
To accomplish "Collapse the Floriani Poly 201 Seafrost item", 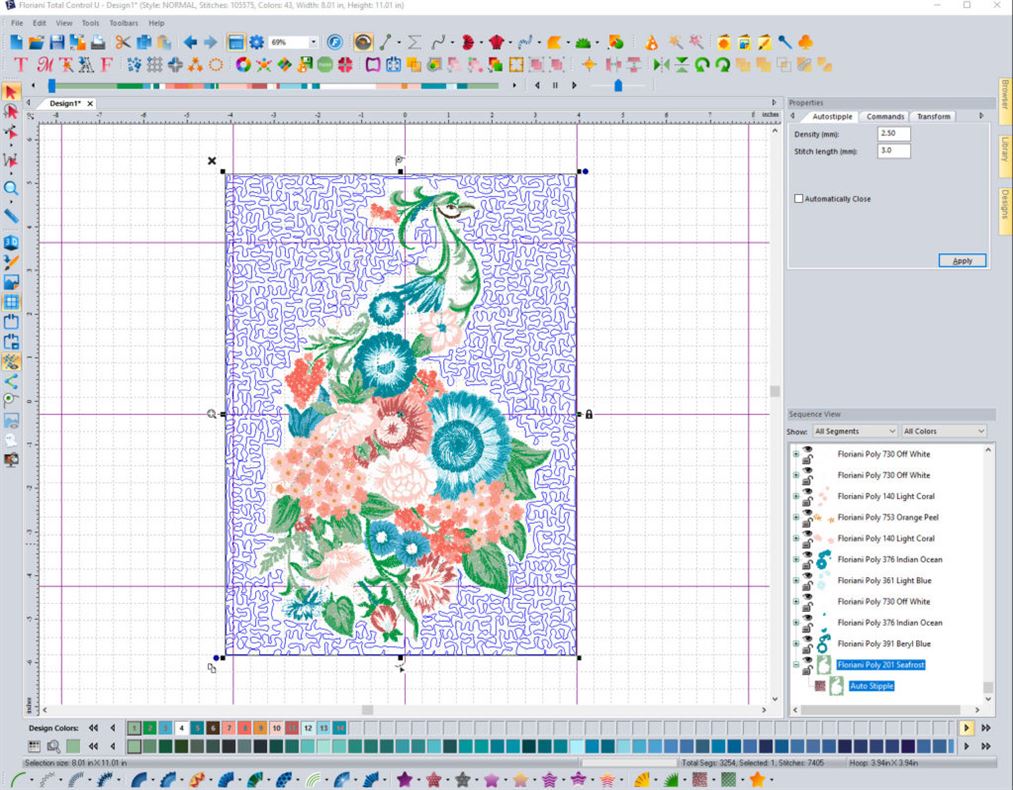I will point(794,661).
